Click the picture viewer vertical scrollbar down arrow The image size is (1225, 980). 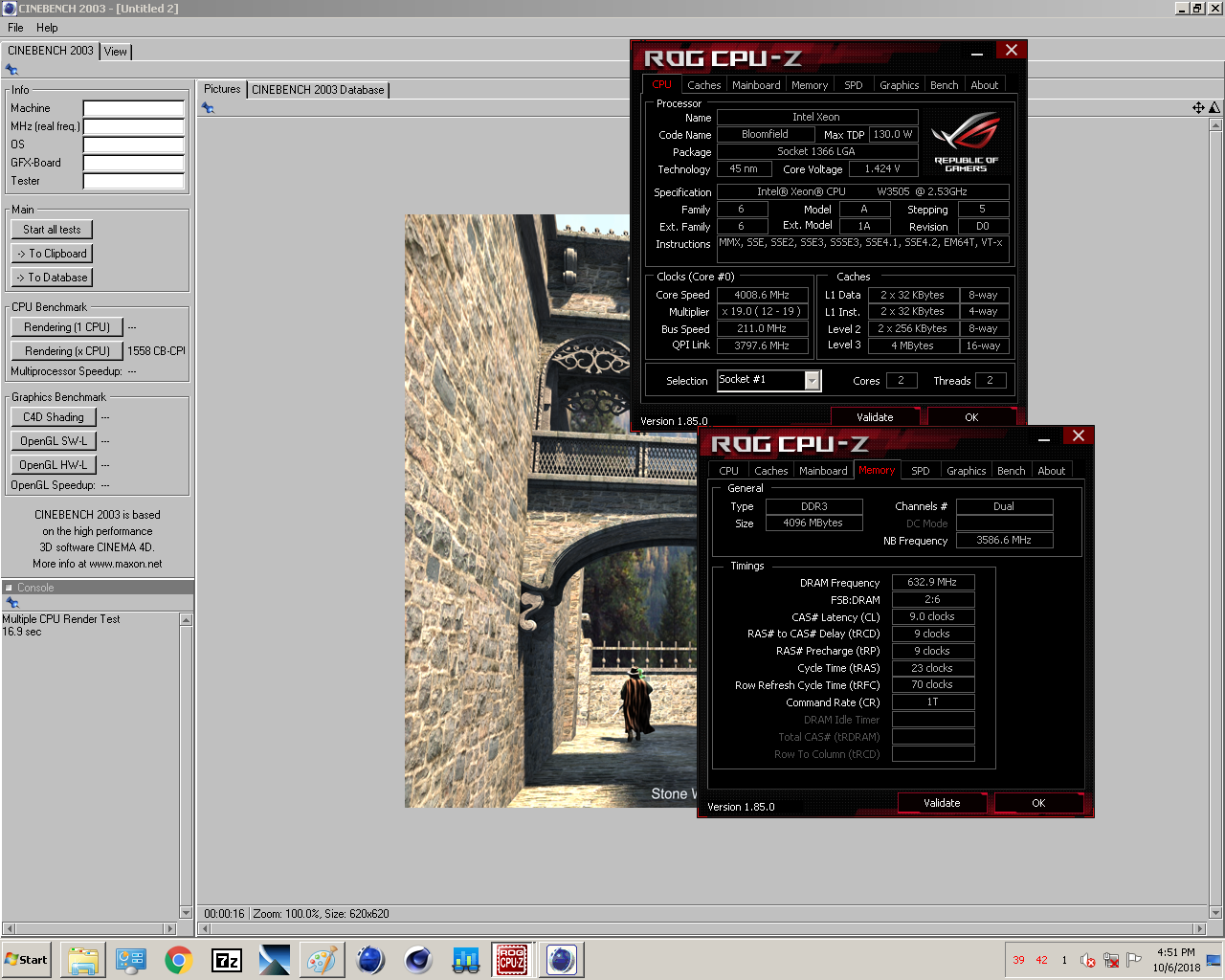(x=1215, y=912)
